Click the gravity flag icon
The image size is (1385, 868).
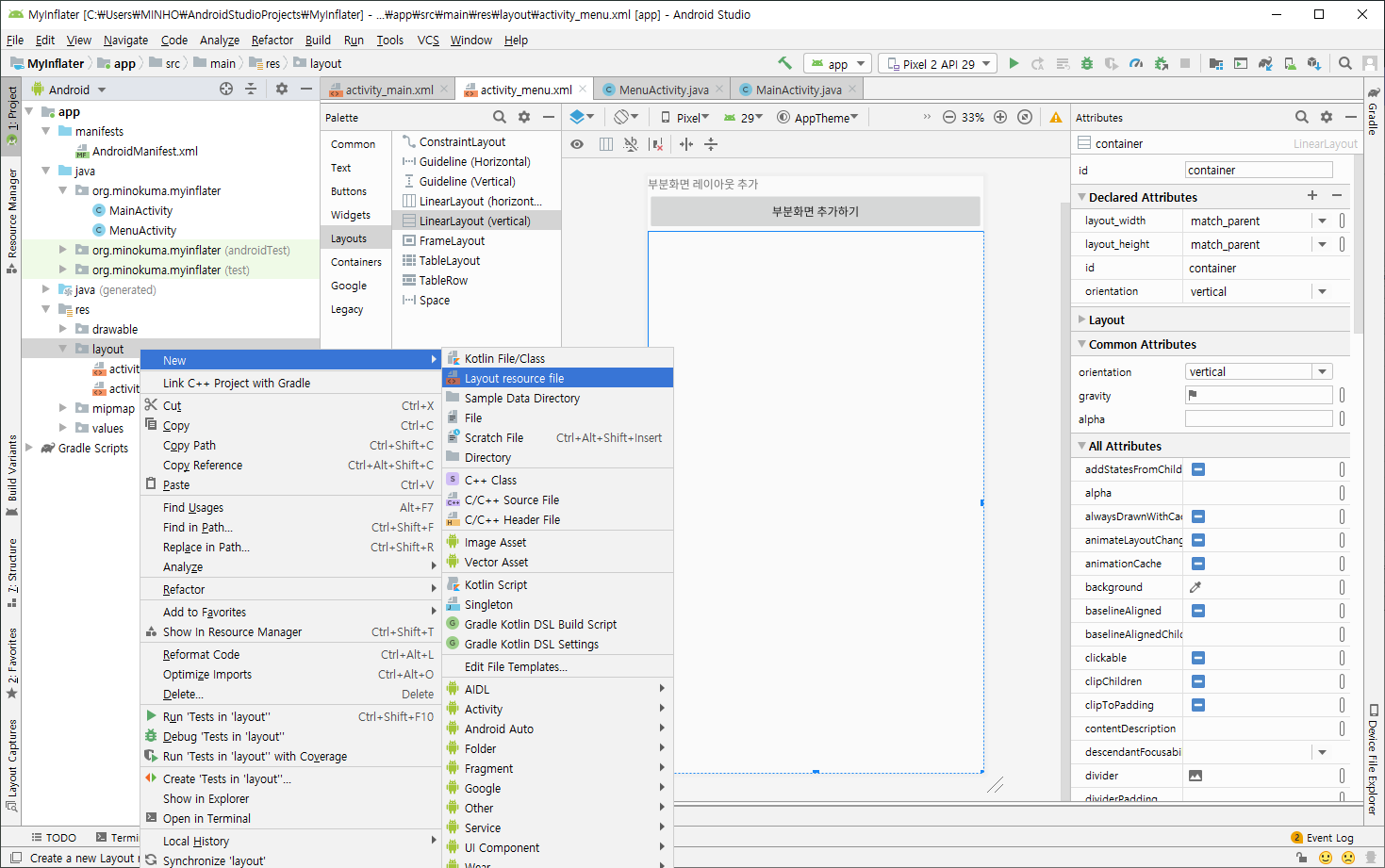point(1193,395)
